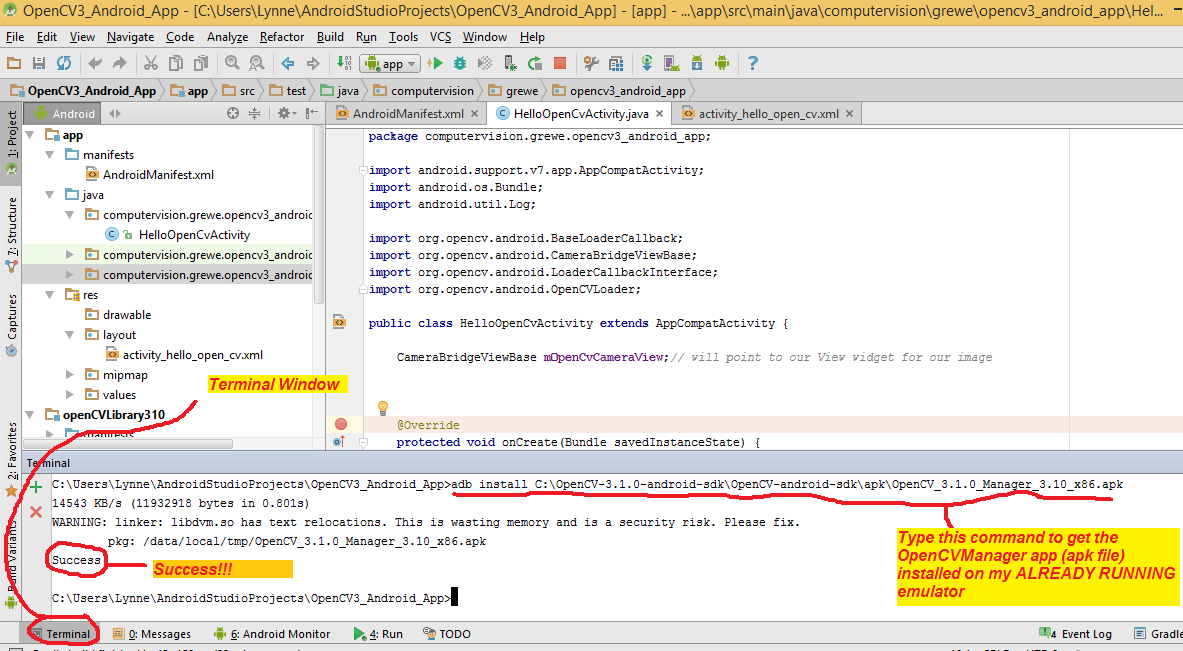The image size is (1183, 651).
Task: Click the Synchronize icon in the toolbar
Action: pyautogui.click(x=63, y=63)
